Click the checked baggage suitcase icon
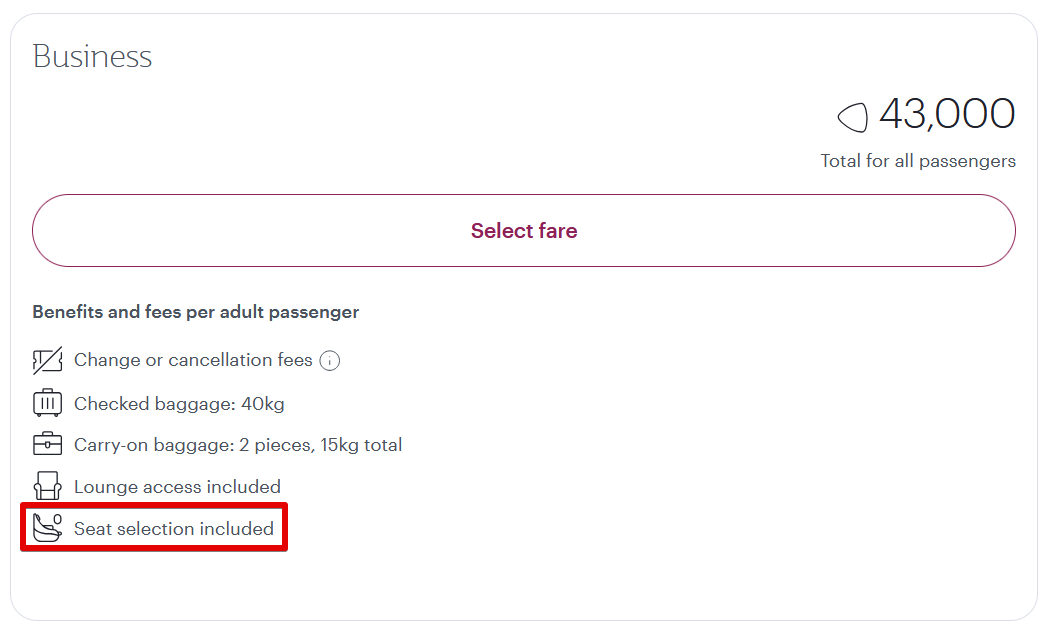This screenshot has height=629, width=1046. click(47, 404)
